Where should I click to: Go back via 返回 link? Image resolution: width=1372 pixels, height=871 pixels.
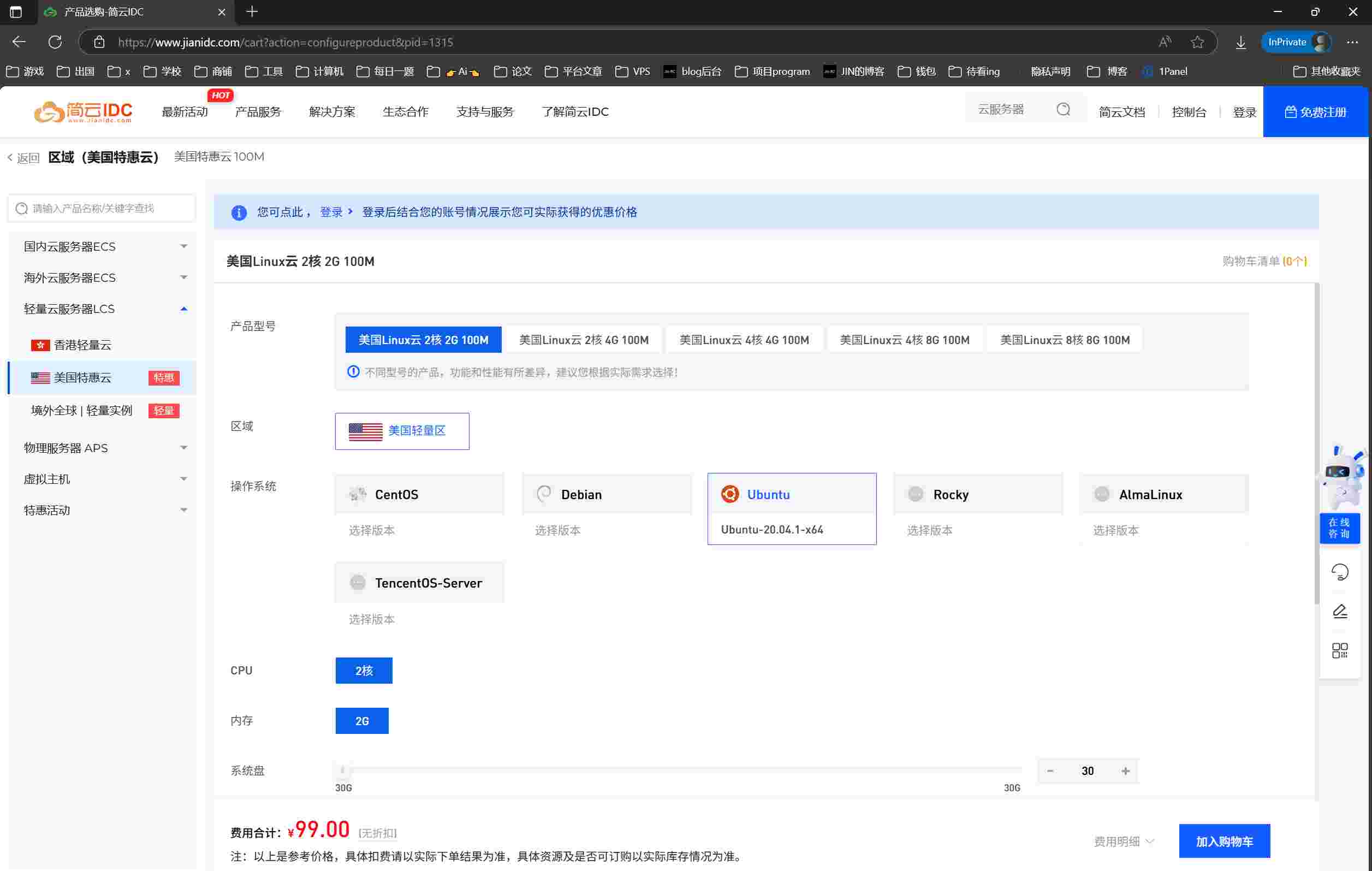click(x=23, y=158)
